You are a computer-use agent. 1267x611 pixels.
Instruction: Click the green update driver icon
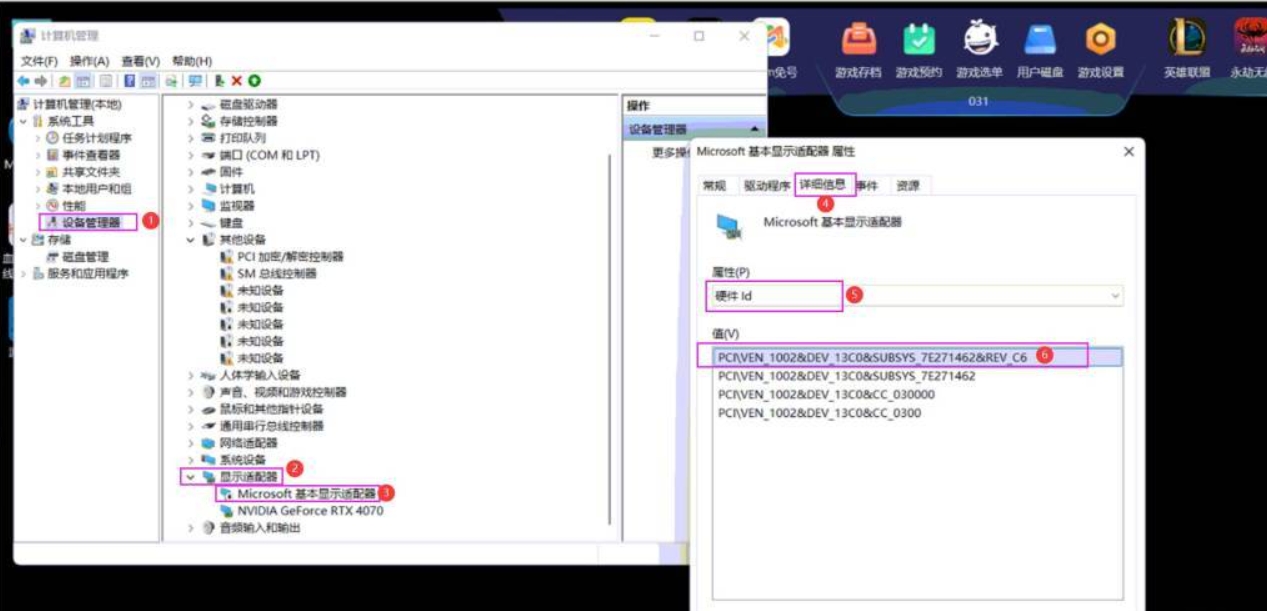[254, 81]
